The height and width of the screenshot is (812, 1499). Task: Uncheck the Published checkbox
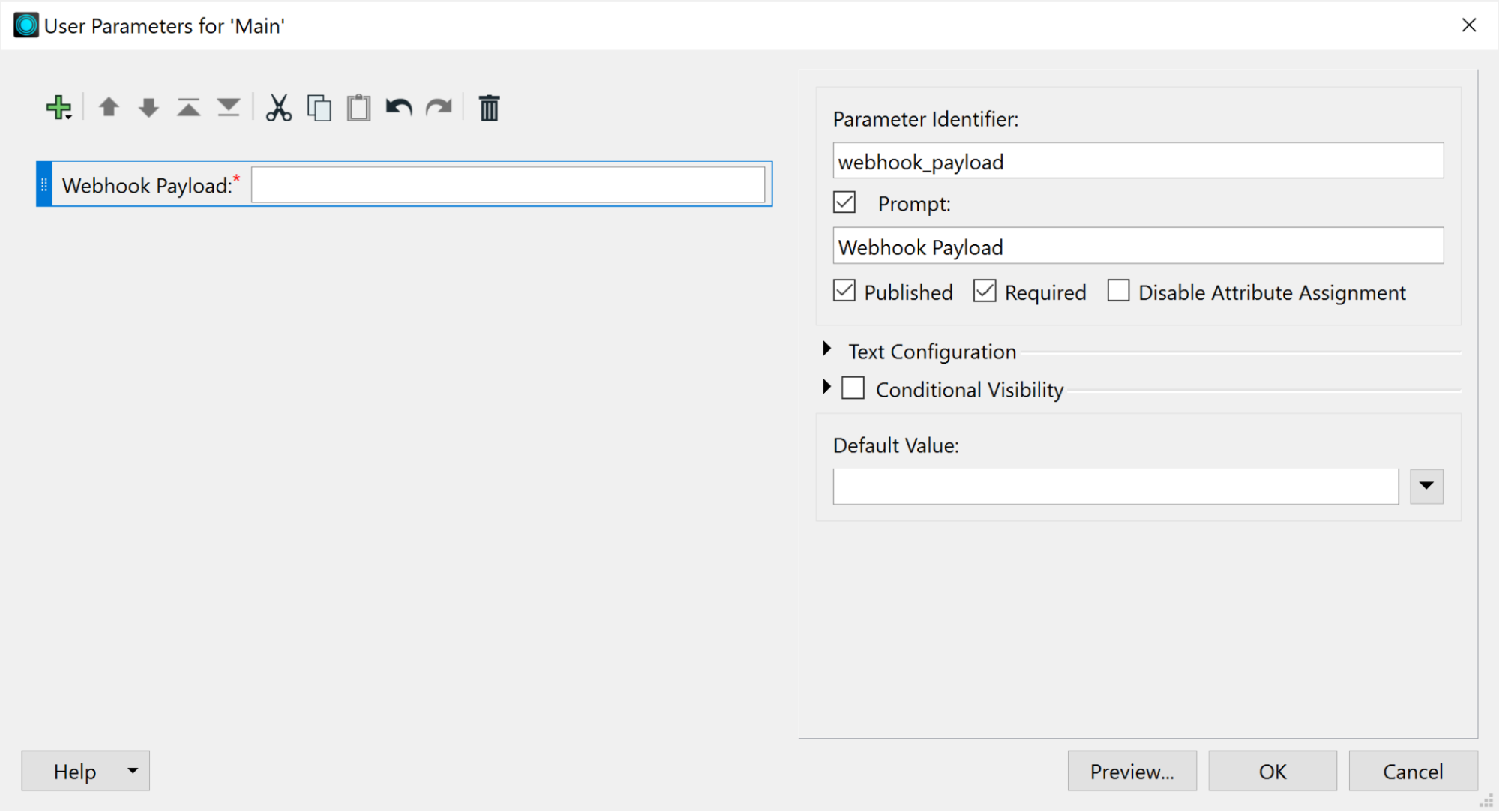(x=844, y=291)
